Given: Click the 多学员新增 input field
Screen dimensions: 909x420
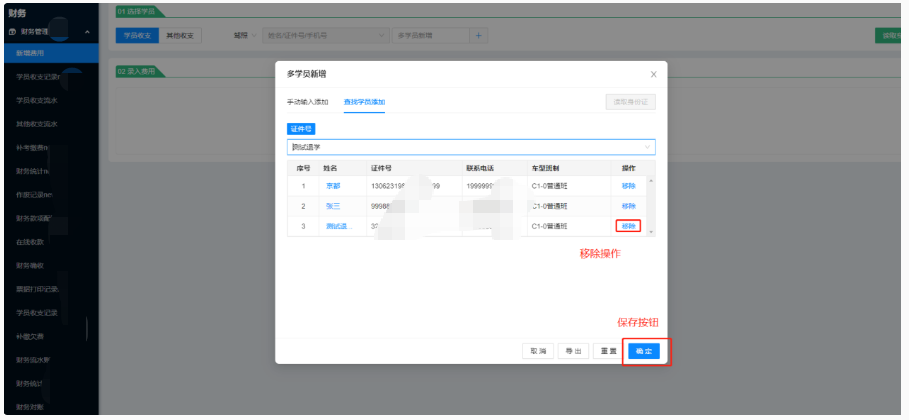Looking at the screenshot, I should [431, 35].
